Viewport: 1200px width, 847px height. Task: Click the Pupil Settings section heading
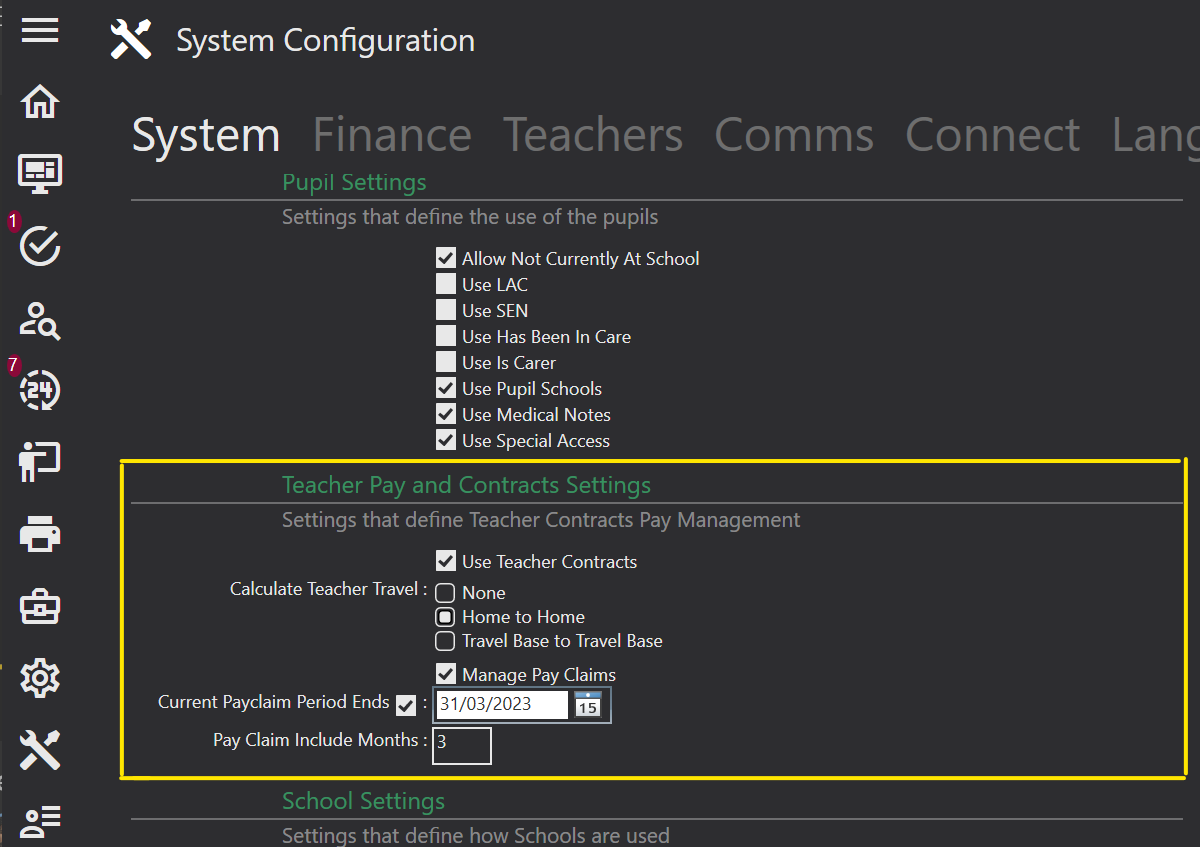tap(354, 182)
